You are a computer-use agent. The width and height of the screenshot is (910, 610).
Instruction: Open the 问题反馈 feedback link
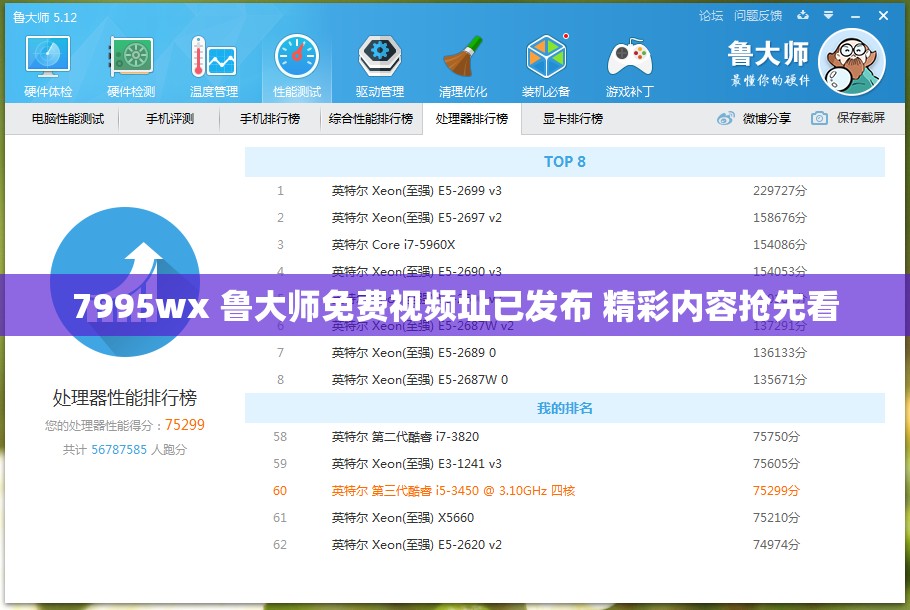pos(758,16)
